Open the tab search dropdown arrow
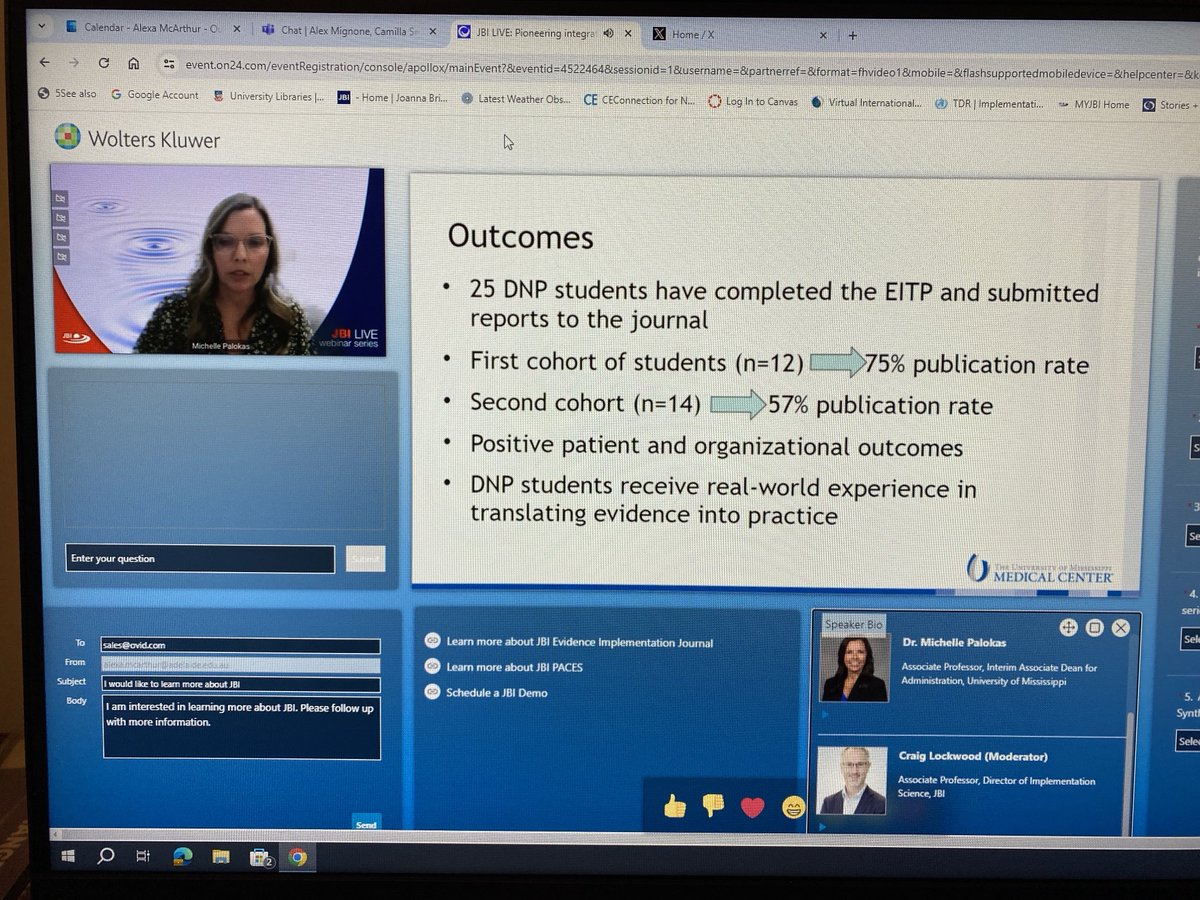This screenshot has width=1200, height=900. 40,28
